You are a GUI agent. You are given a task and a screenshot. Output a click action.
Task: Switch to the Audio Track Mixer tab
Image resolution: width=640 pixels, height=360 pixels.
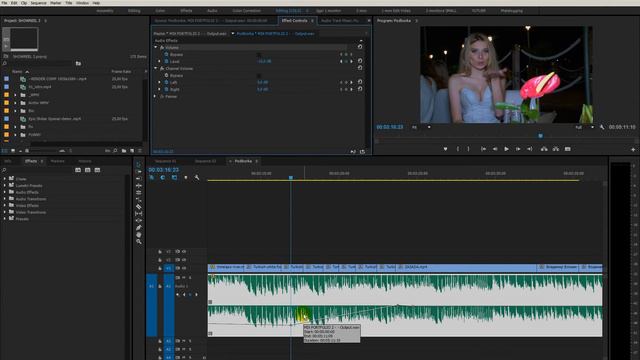pyautogui.click(x=340, y=20)
